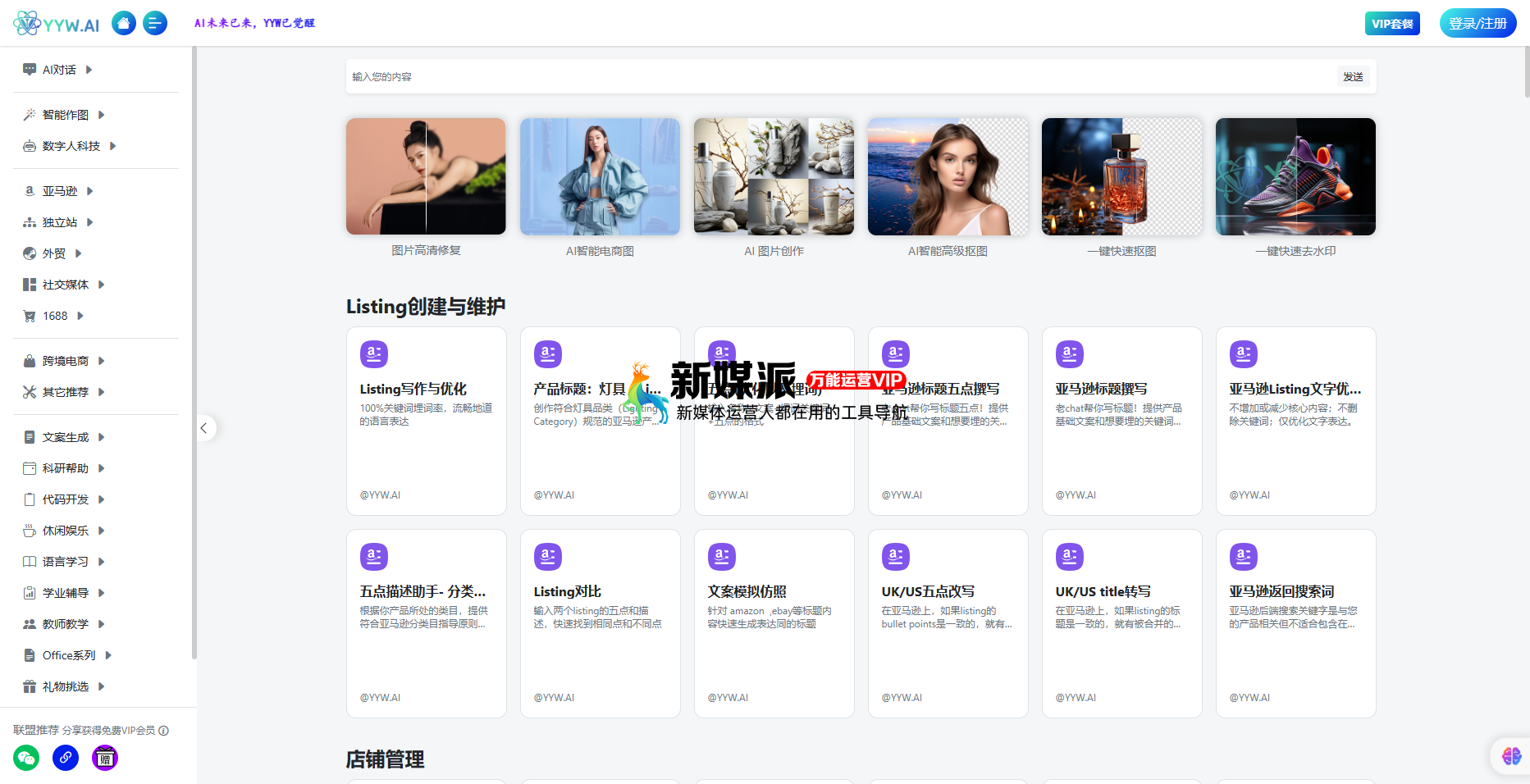Open the AI智能电商图 thumbnail
Image resolution: width=1530 pixels, height=784 pixels.
point(600,176)
